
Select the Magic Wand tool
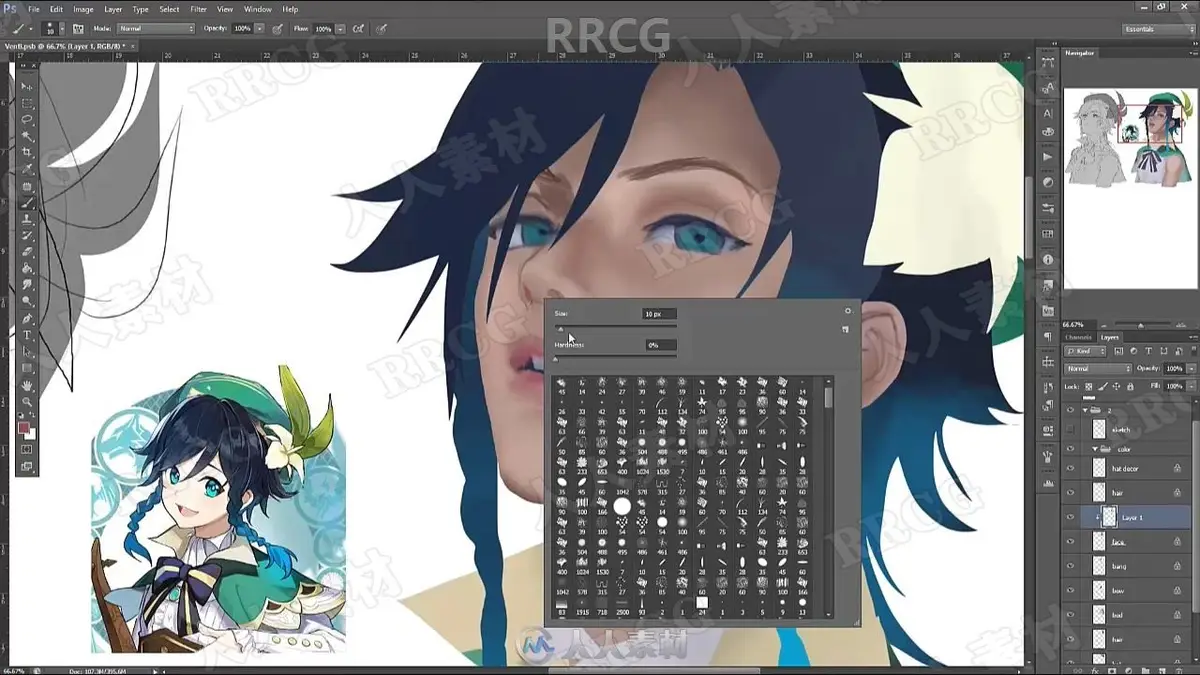click(27, 135)
